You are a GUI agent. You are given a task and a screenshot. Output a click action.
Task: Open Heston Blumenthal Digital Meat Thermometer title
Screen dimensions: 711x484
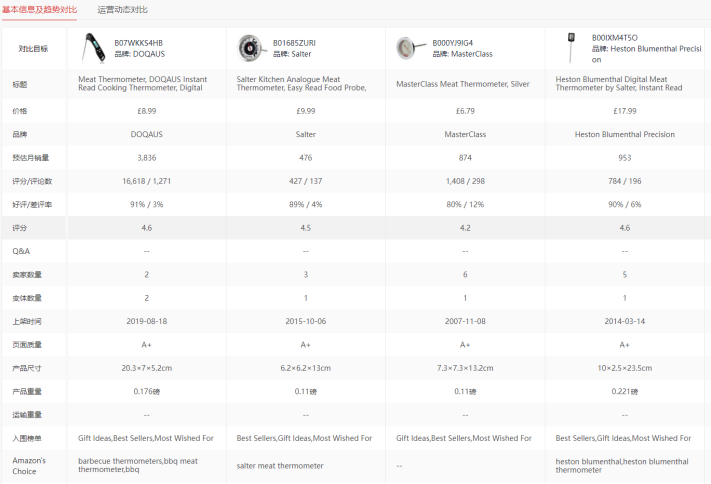618,83
